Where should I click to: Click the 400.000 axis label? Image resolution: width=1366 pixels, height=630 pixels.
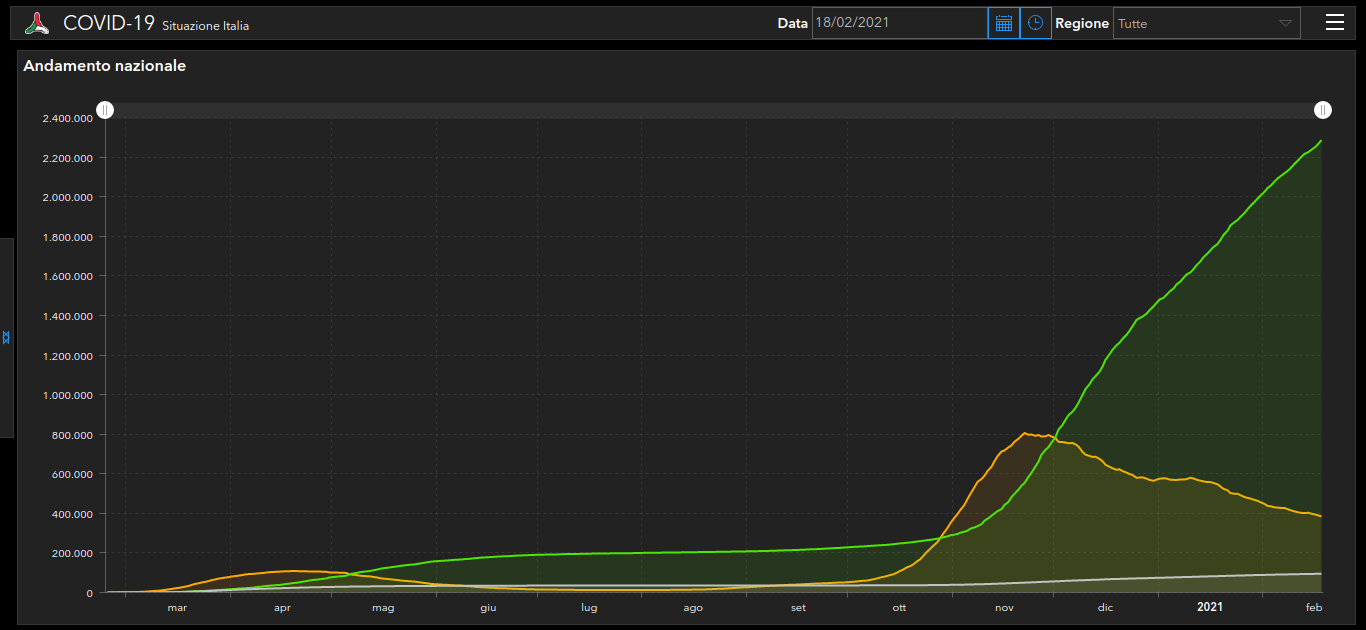pyautogui.click(x=74, y=514)
